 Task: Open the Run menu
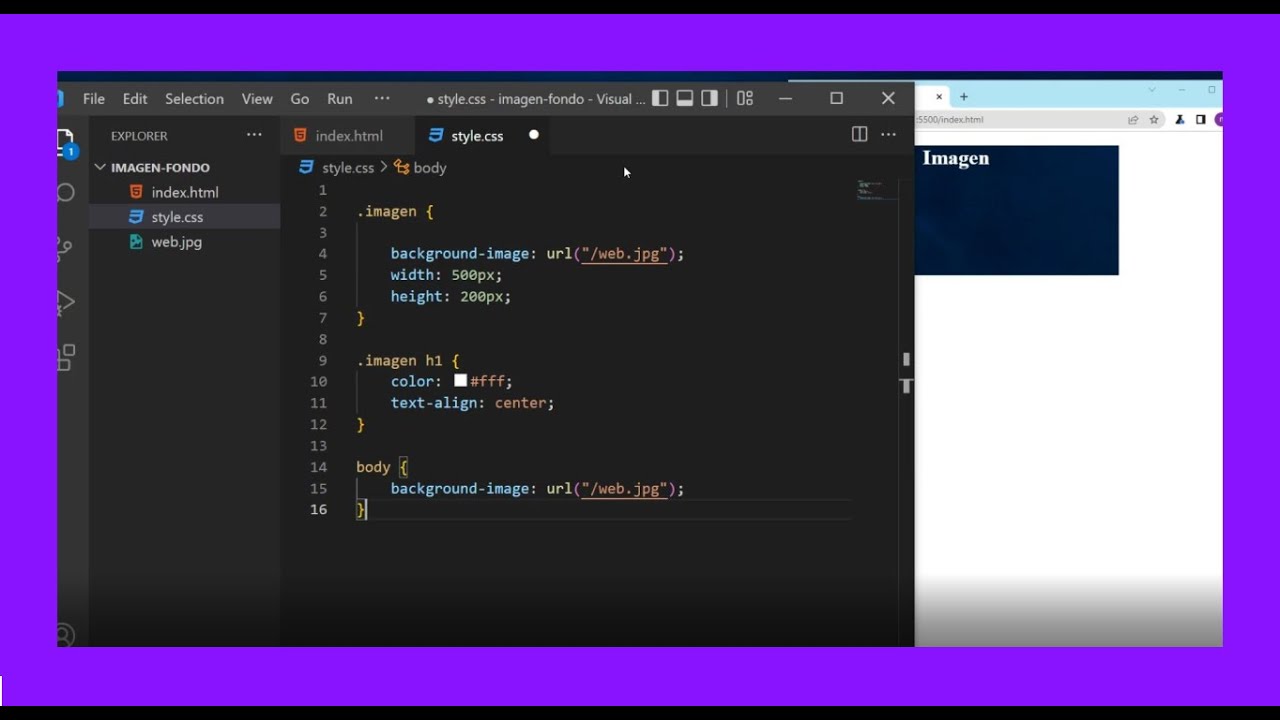[x=340, y=99]
